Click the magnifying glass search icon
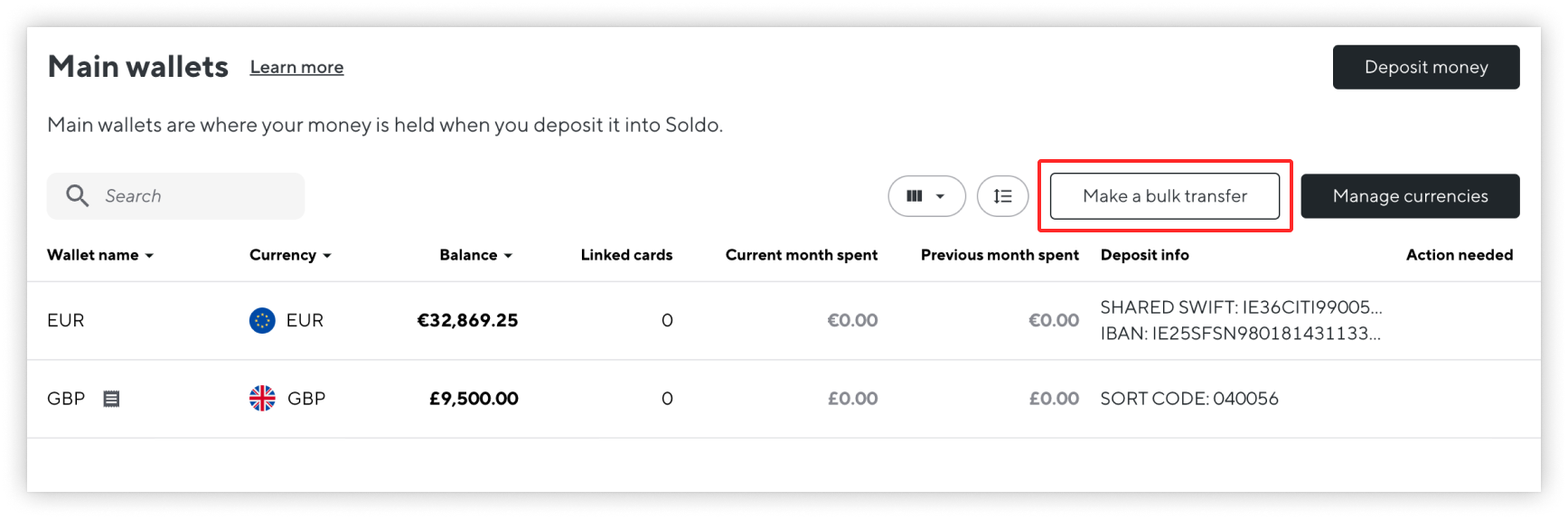Screen dimensions: 1568x519 (78, 196)
